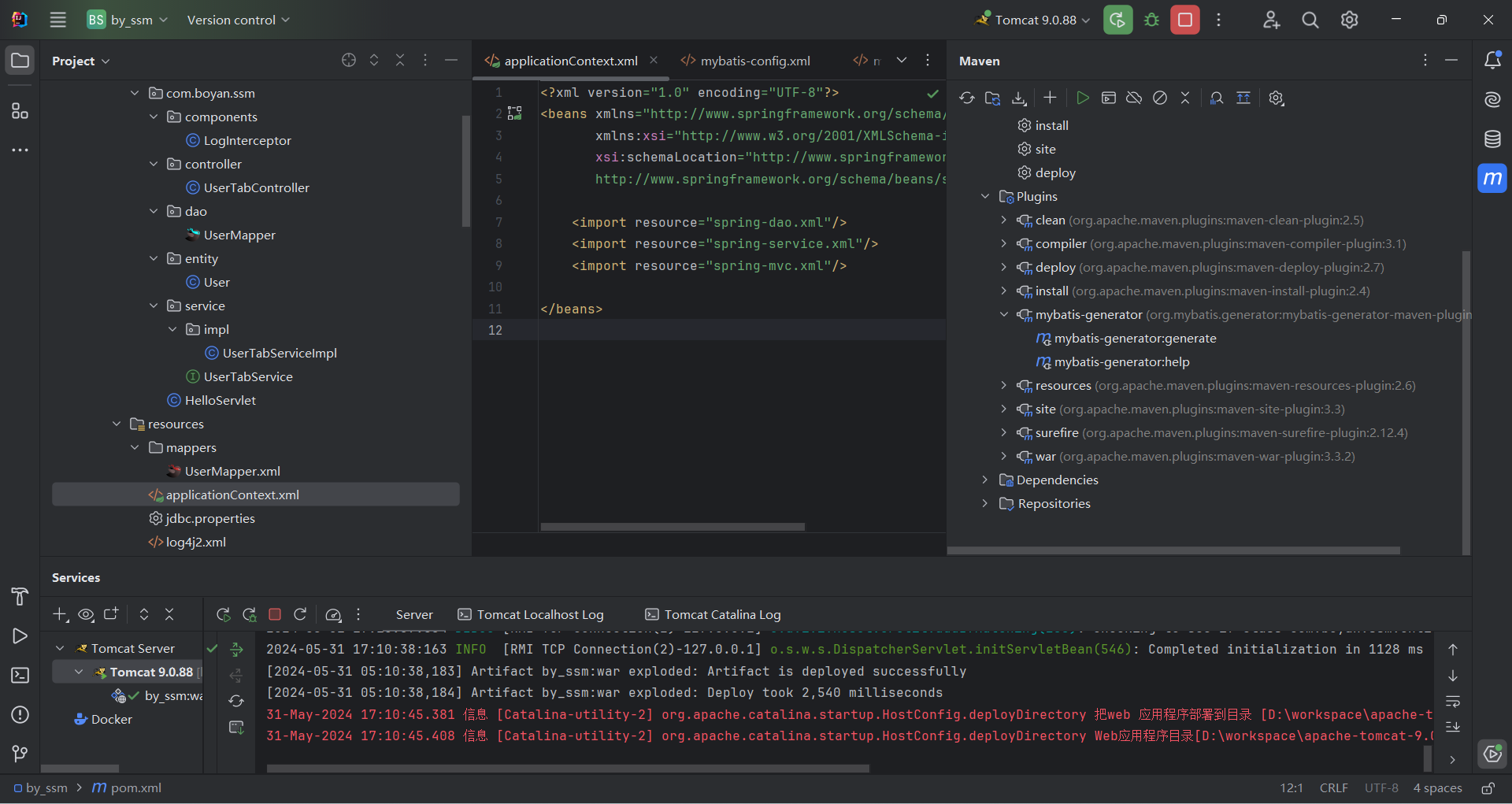Open Search Everywhere magnifier icon

(x=1310, y=20)
